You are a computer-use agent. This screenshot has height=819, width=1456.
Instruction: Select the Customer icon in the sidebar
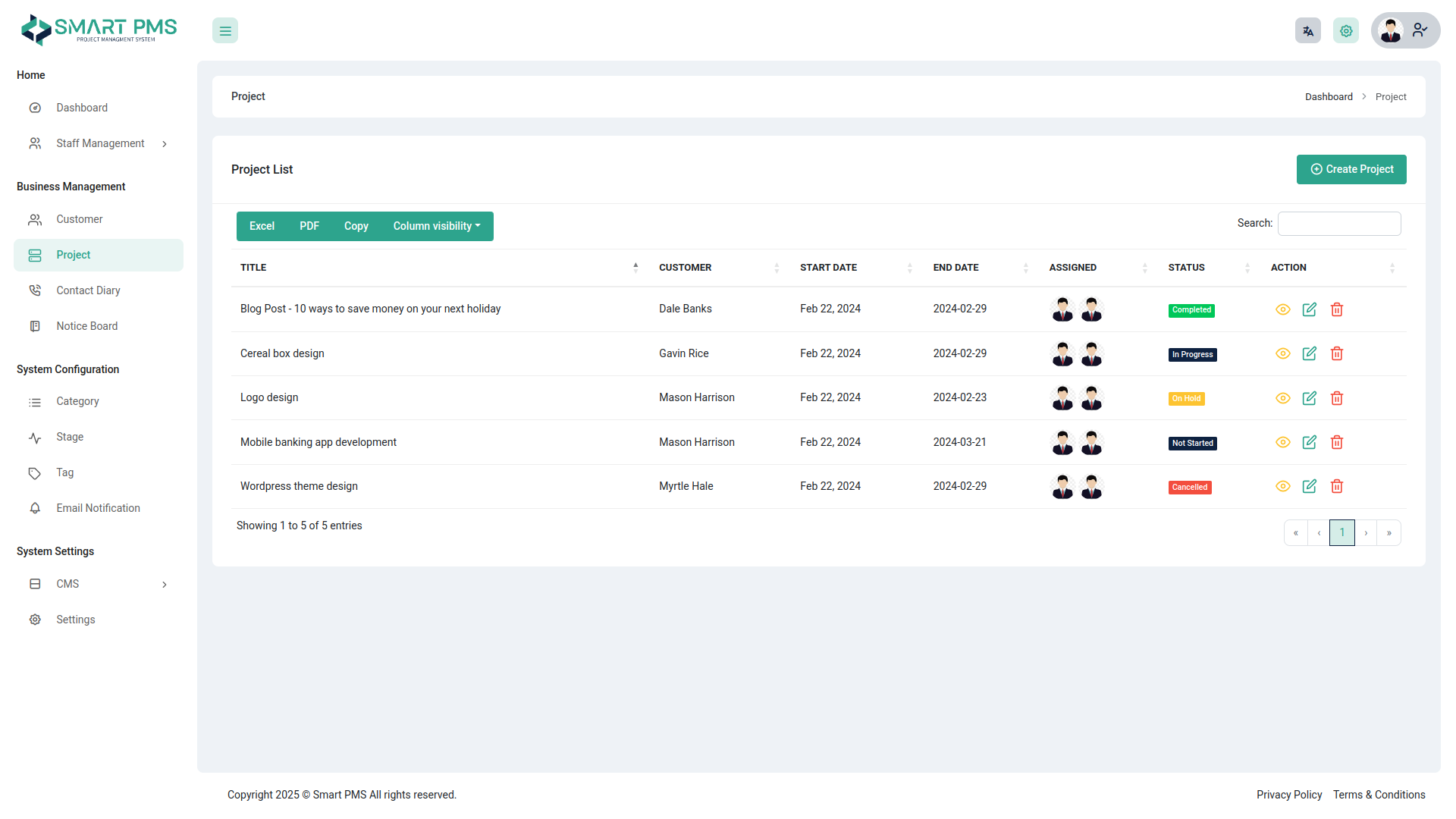[35, 219]
